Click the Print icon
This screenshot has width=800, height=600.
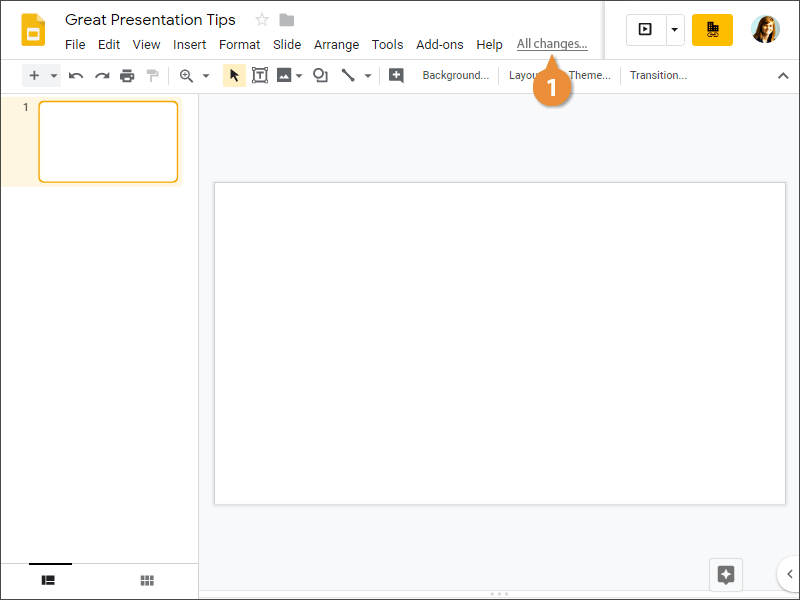click(x=127, y=75)
